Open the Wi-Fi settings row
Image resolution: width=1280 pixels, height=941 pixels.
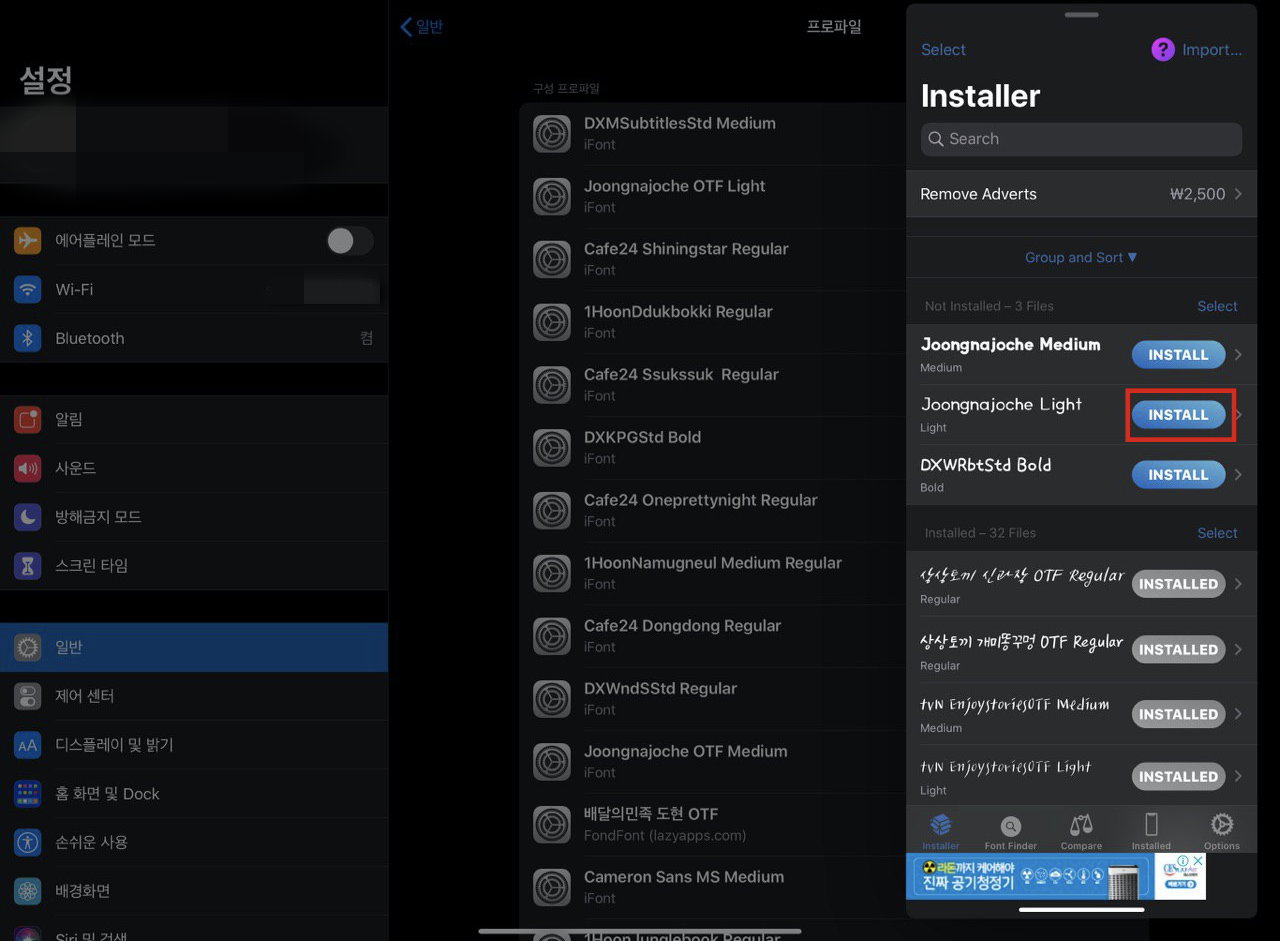click(194, 289)
